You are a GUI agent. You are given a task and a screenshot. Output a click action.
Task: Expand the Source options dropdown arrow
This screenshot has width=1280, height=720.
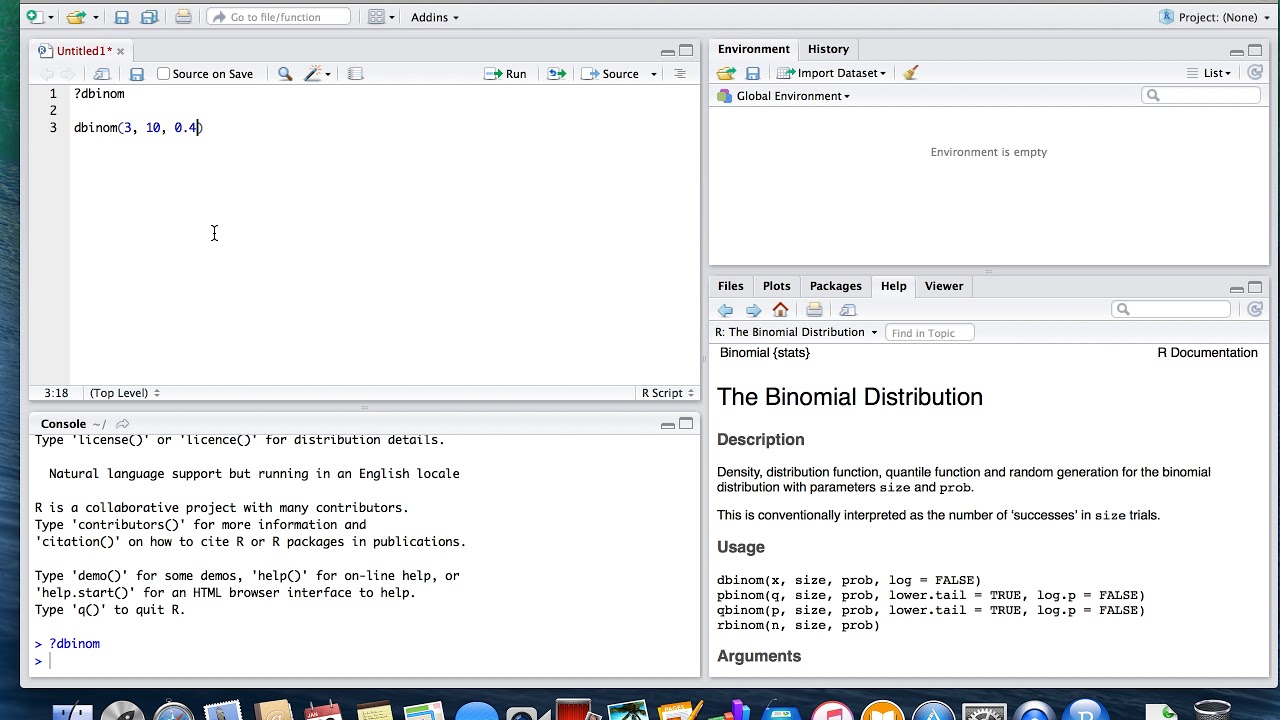tap(654, 74)
